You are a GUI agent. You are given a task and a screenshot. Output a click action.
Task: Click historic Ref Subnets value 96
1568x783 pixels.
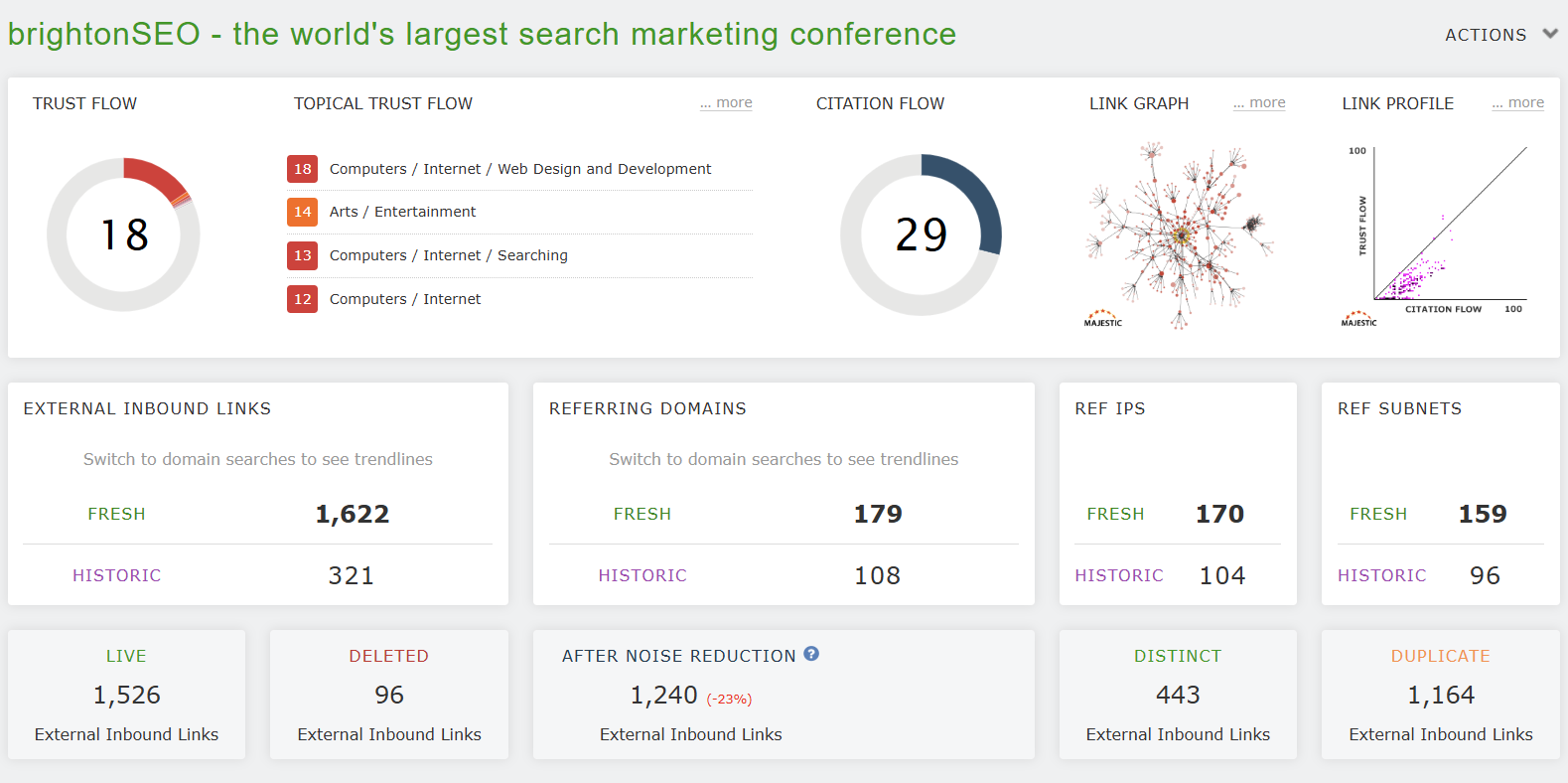[1485, 575]
